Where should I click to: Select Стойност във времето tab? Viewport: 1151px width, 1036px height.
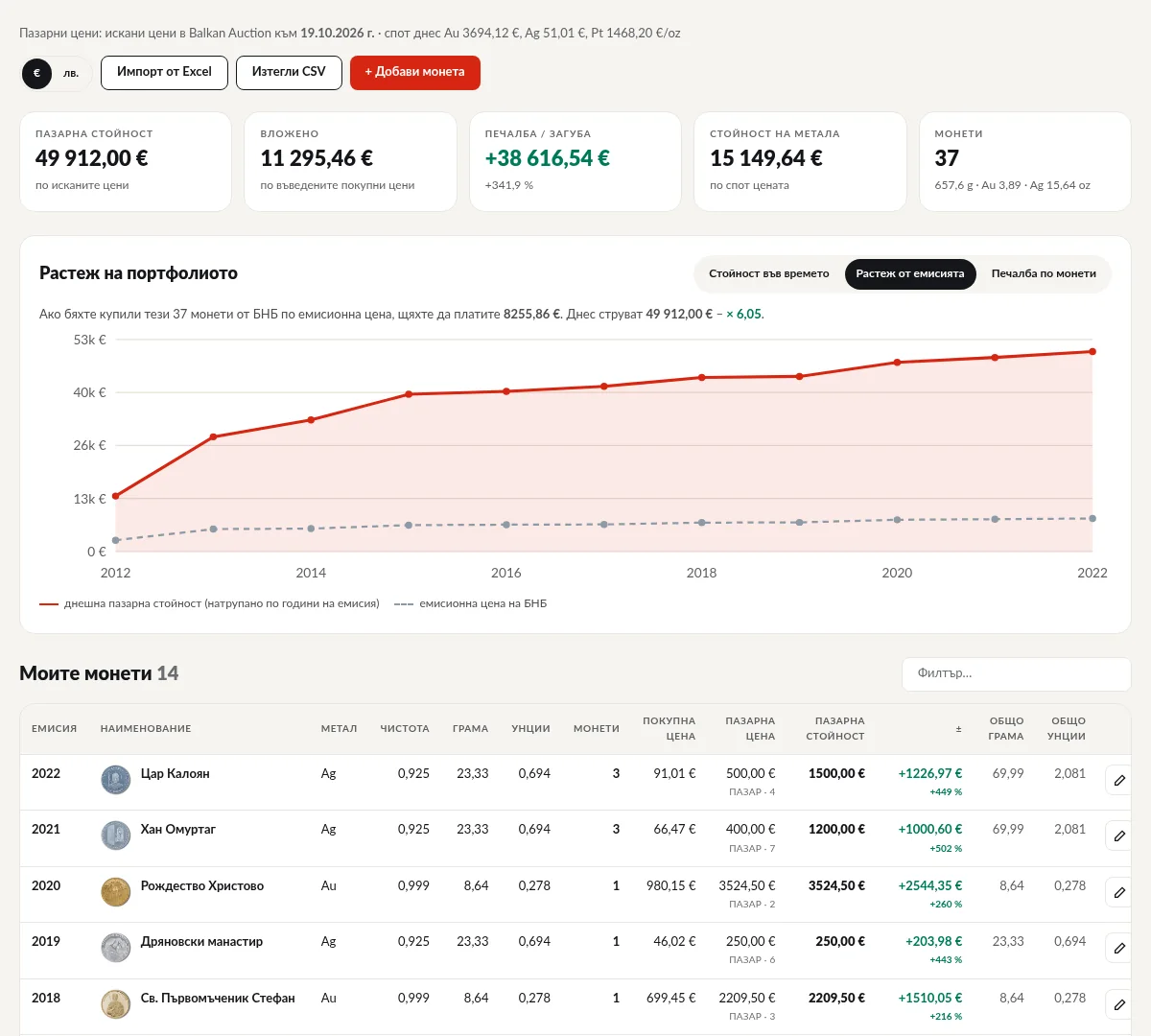(x=769, y=273)
